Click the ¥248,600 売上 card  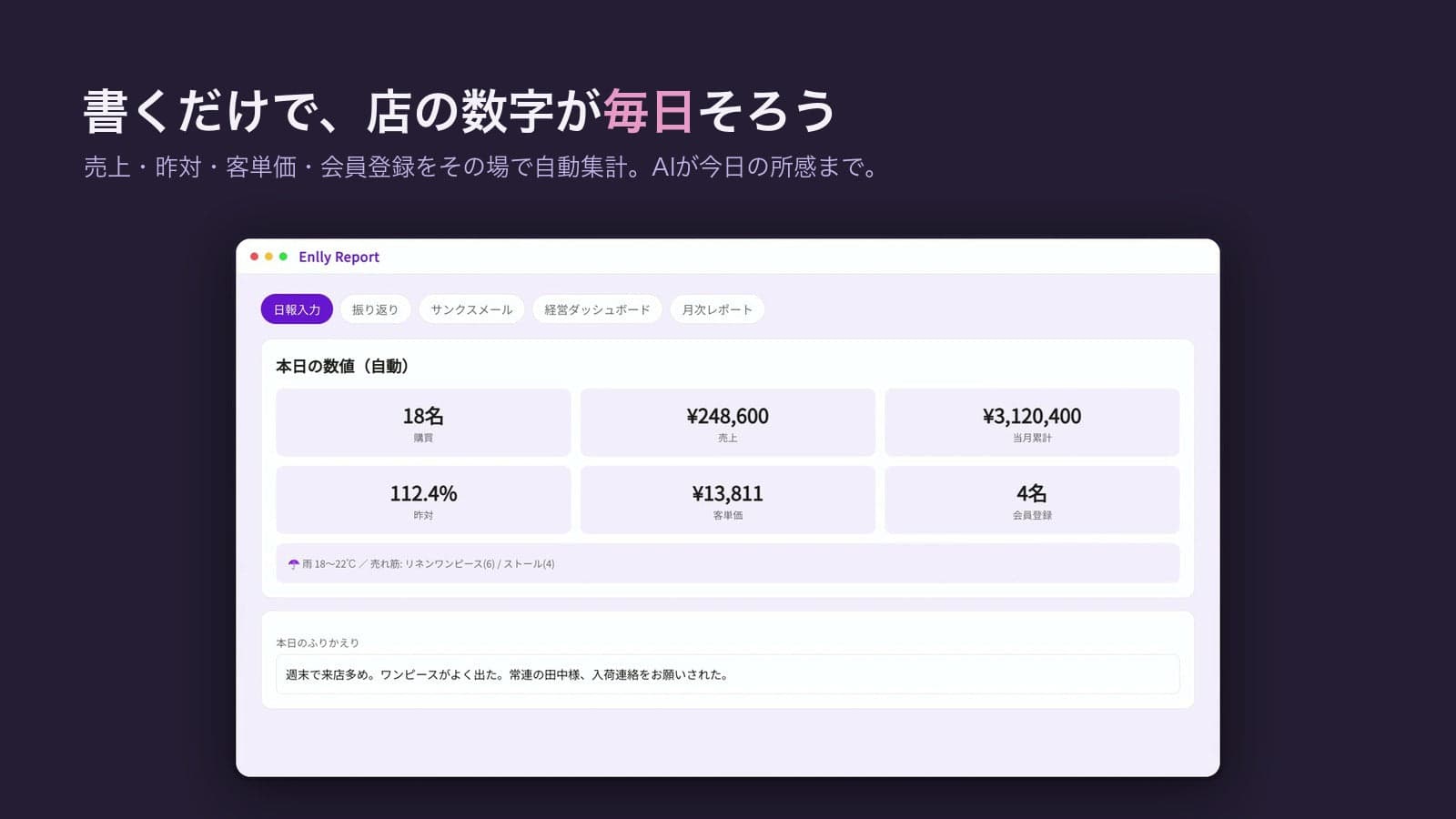point(727,422)
